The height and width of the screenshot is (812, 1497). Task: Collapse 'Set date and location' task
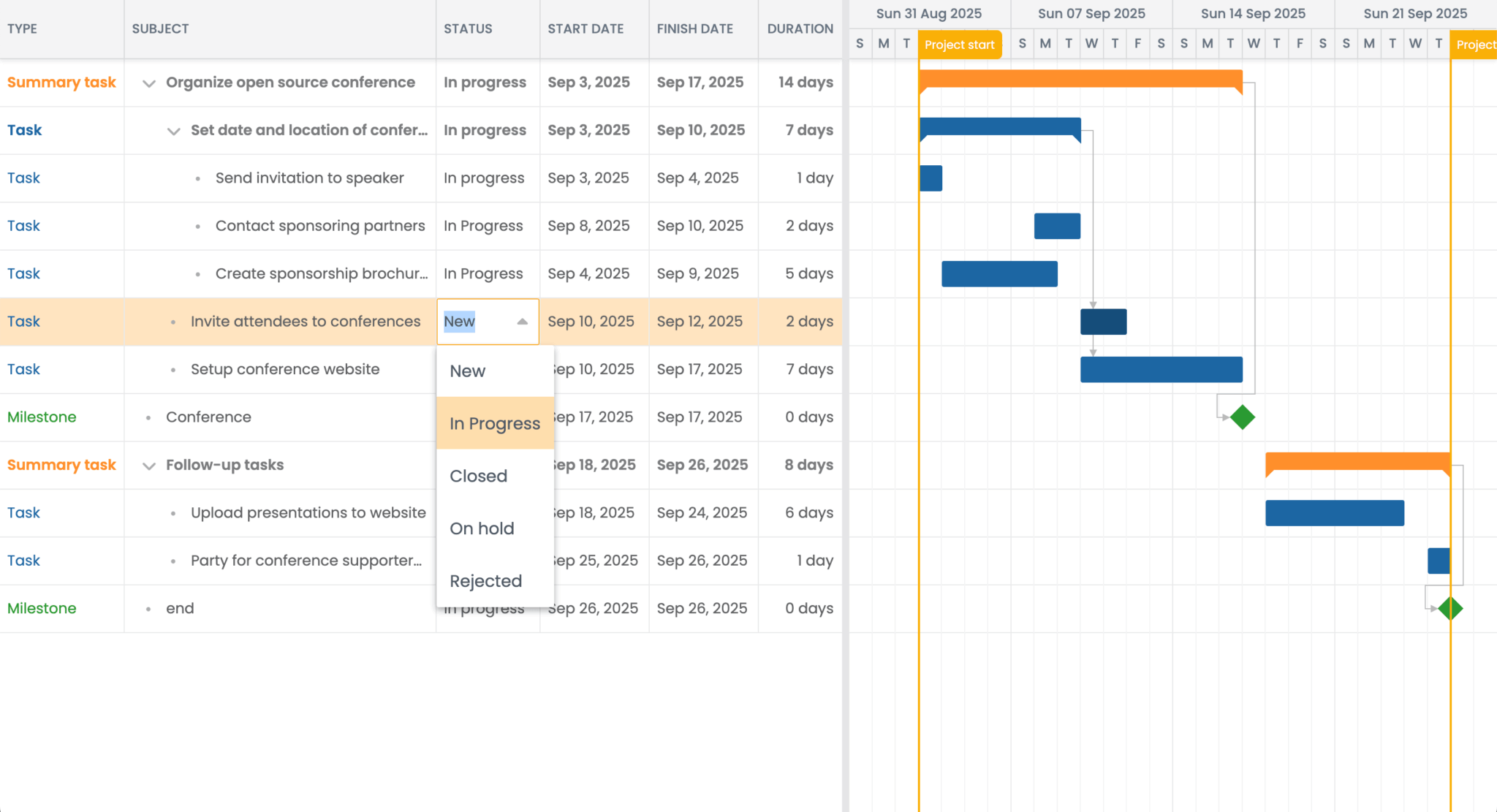[174, 132]
